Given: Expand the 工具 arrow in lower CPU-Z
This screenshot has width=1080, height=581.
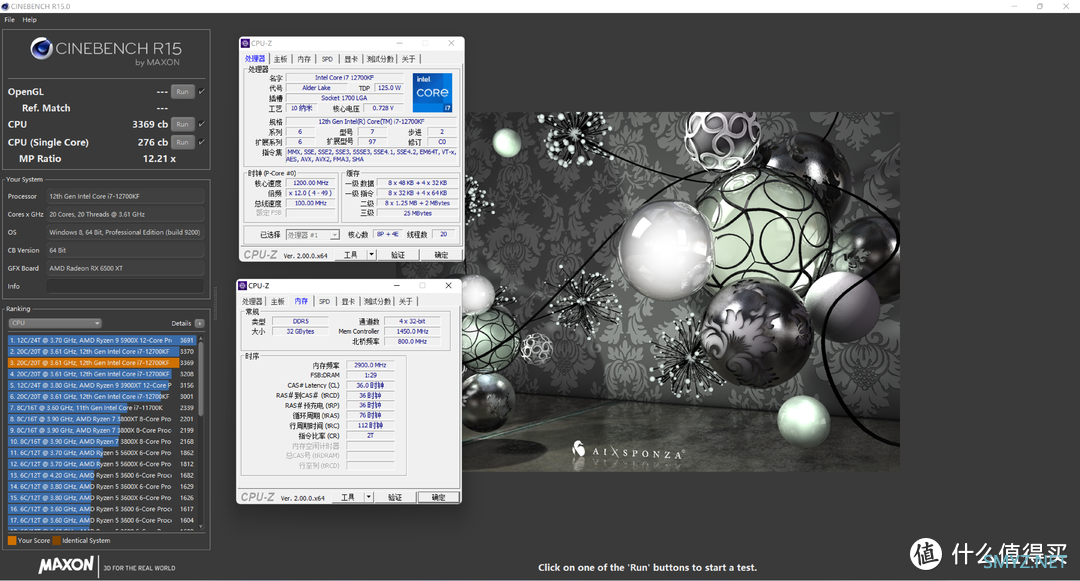Looking at the screenshot, I should click(368, 497).
